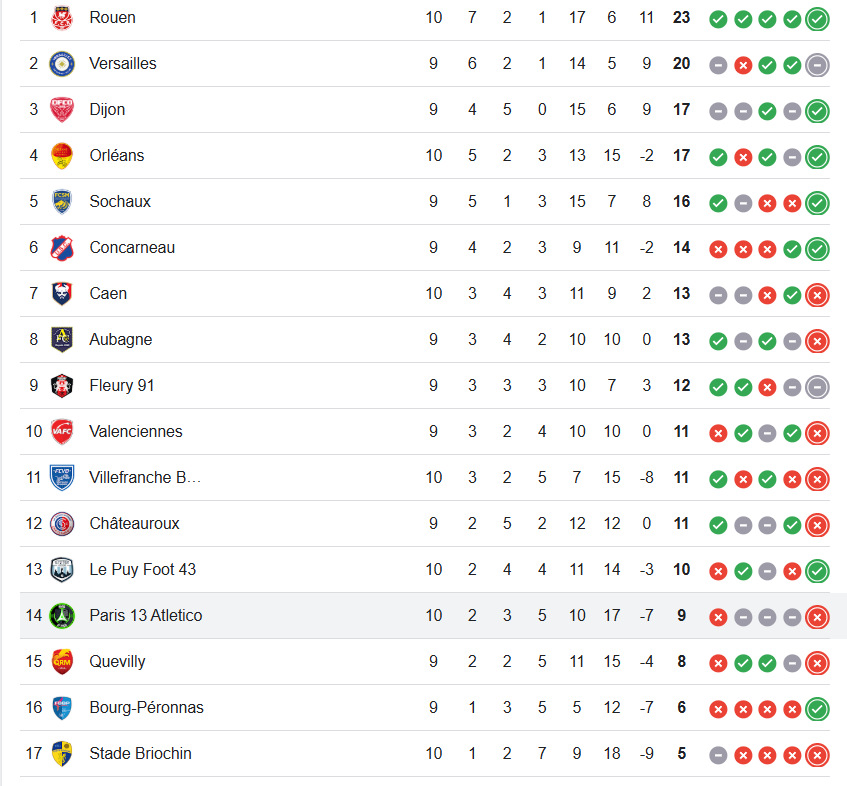The height and width of the screenshot is (786, 847).
Task: Open the Orléans team name link
Action: 116,156
